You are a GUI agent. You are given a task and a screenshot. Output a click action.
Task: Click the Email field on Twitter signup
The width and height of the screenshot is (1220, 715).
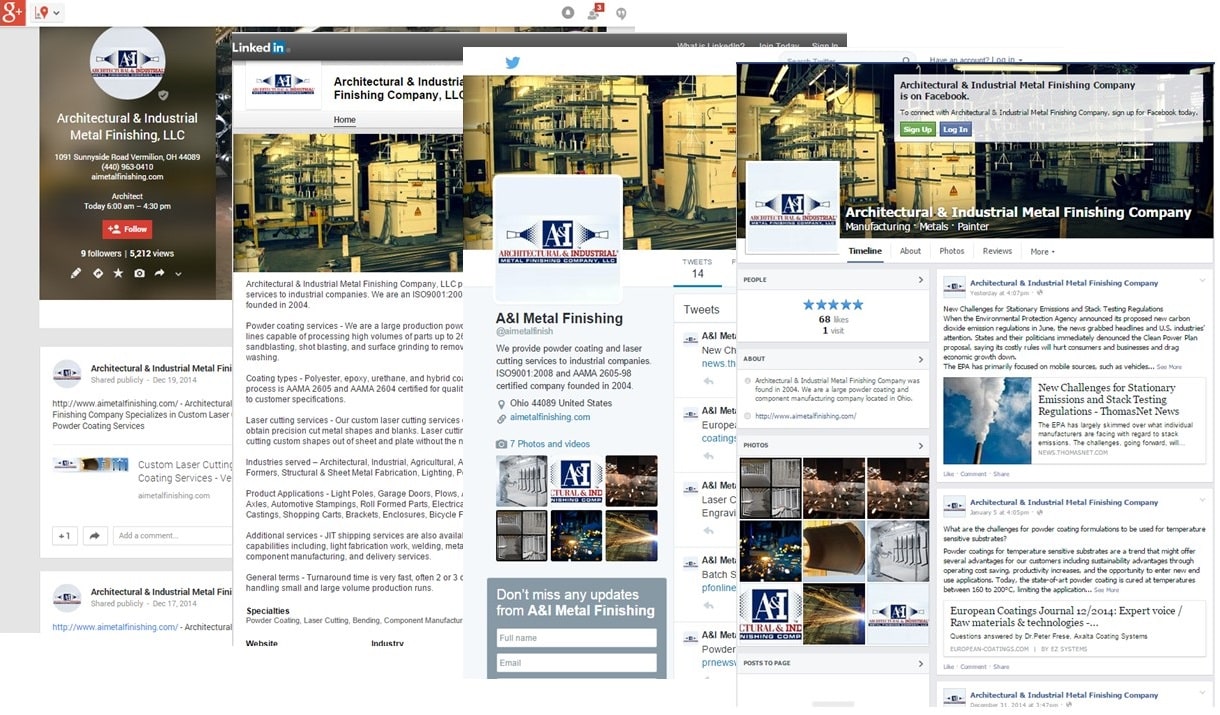point(576,663)
